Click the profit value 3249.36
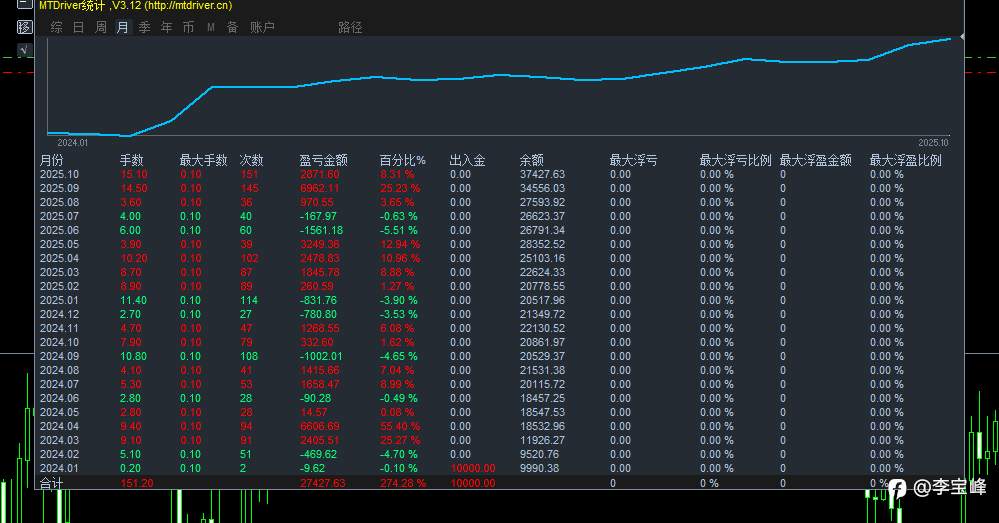Viewport: 999px width, 523px height. pos(319,244)
